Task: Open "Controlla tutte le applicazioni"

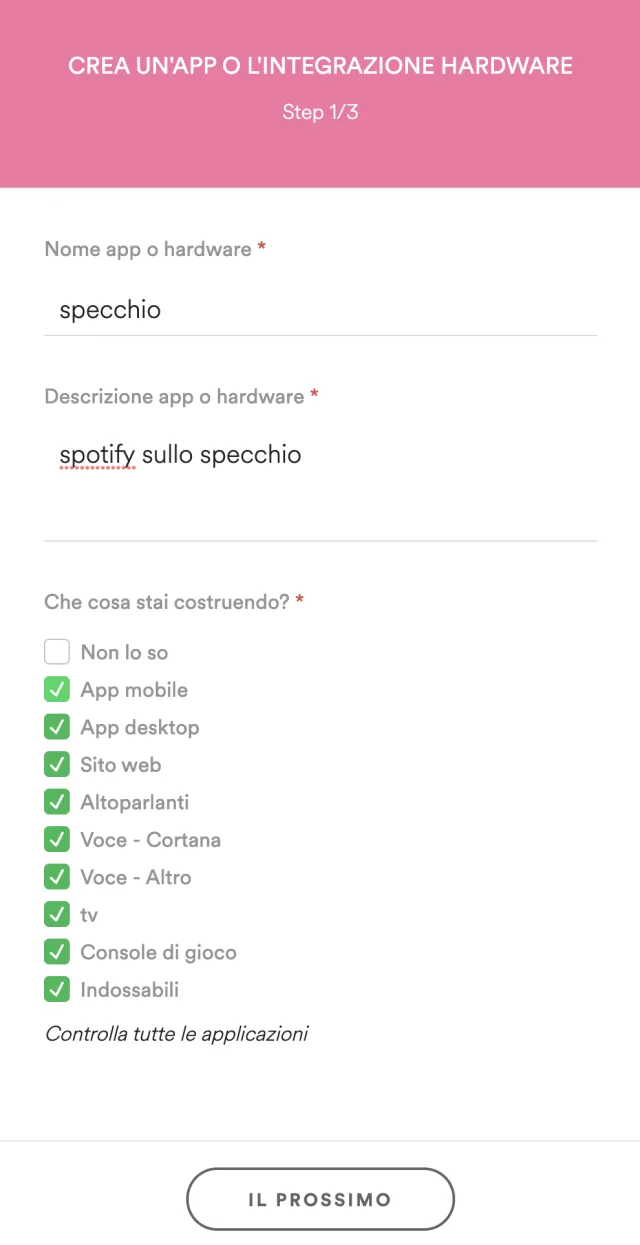Action: pyautogui.click(x=176, y=1033)
